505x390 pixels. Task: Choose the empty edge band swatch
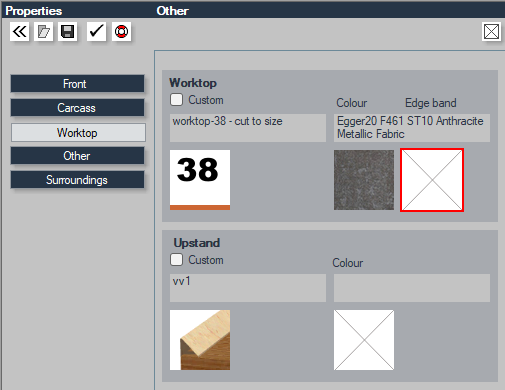[x=432, y=180]
